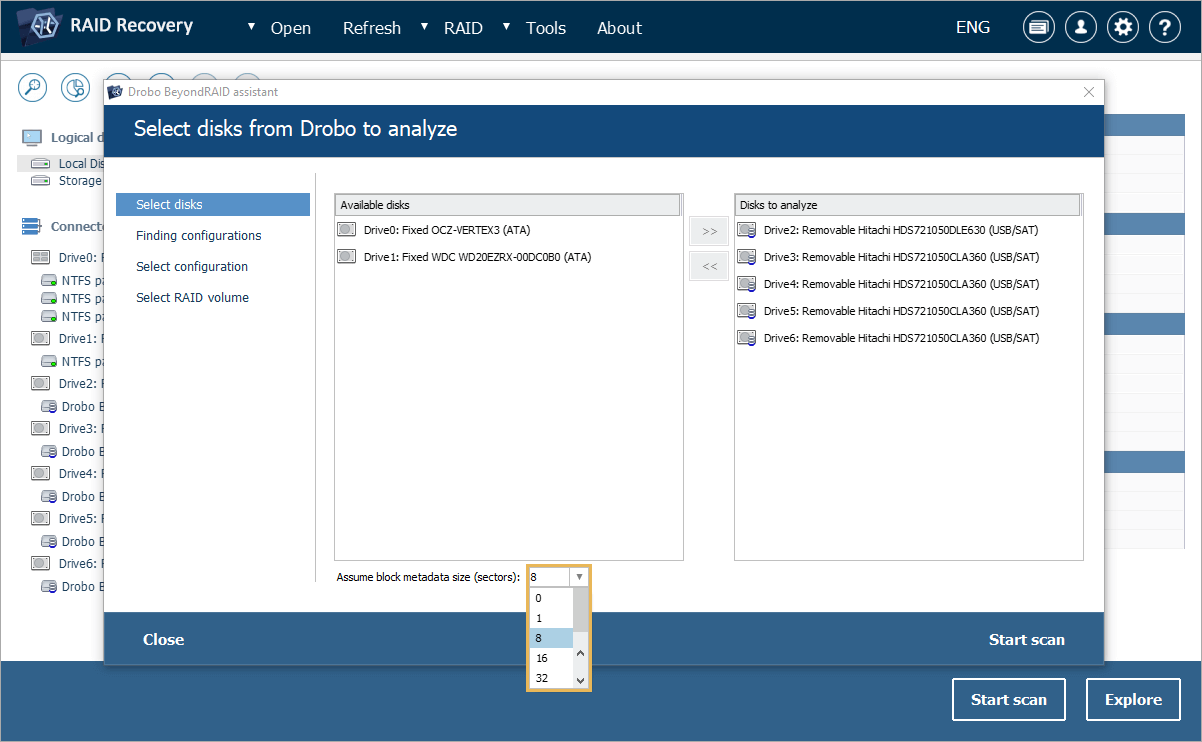Click the Disks to analyze column header
This screenshot has width=1202, height=742.
tap(908, 205)
